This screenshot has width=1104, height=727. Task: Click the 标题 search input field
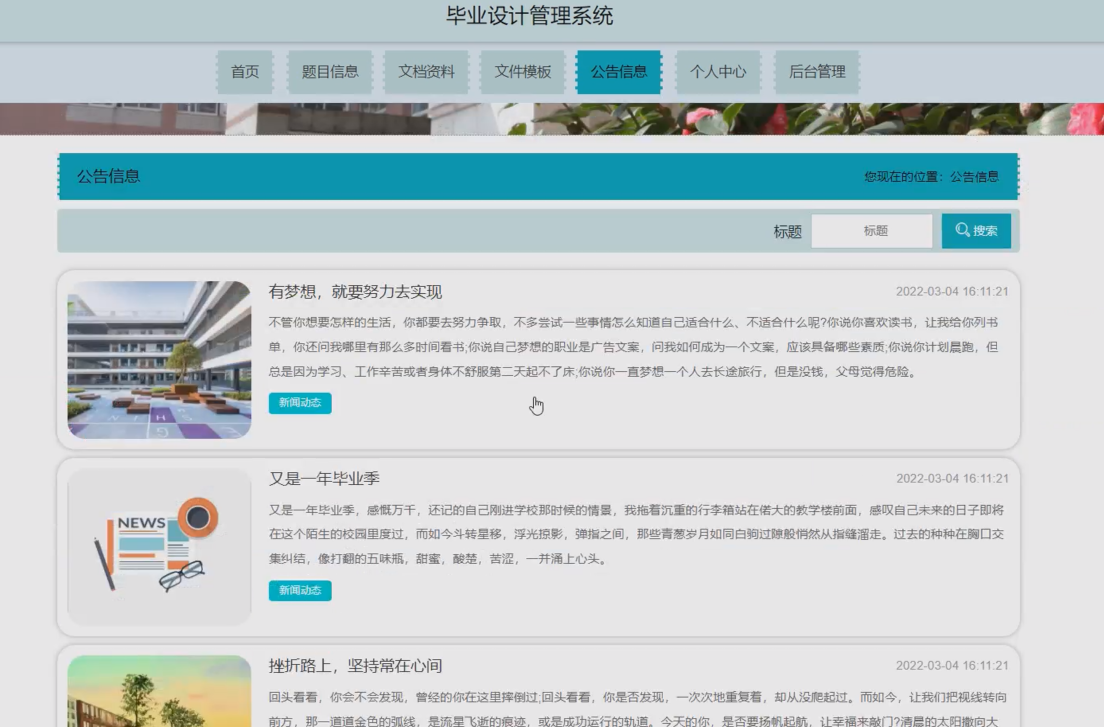[872, 231]
